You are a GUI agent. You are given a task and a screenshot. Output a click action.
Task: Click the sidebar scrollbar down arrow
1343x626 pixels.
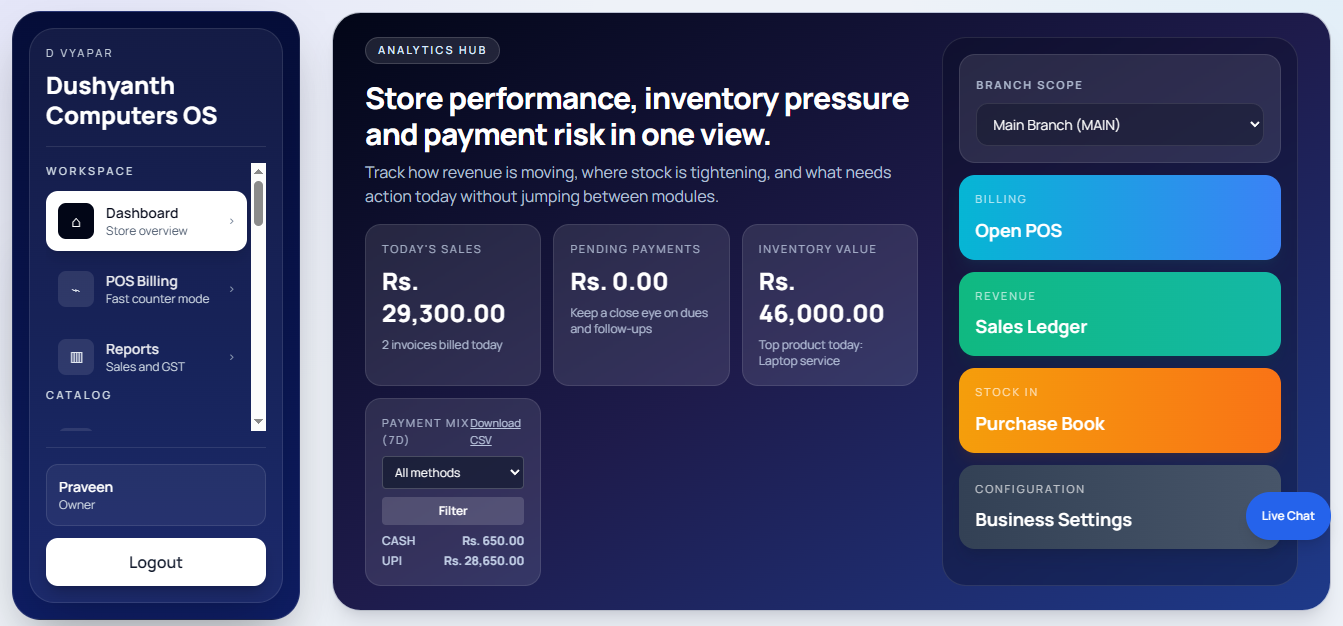pos(259,422)
